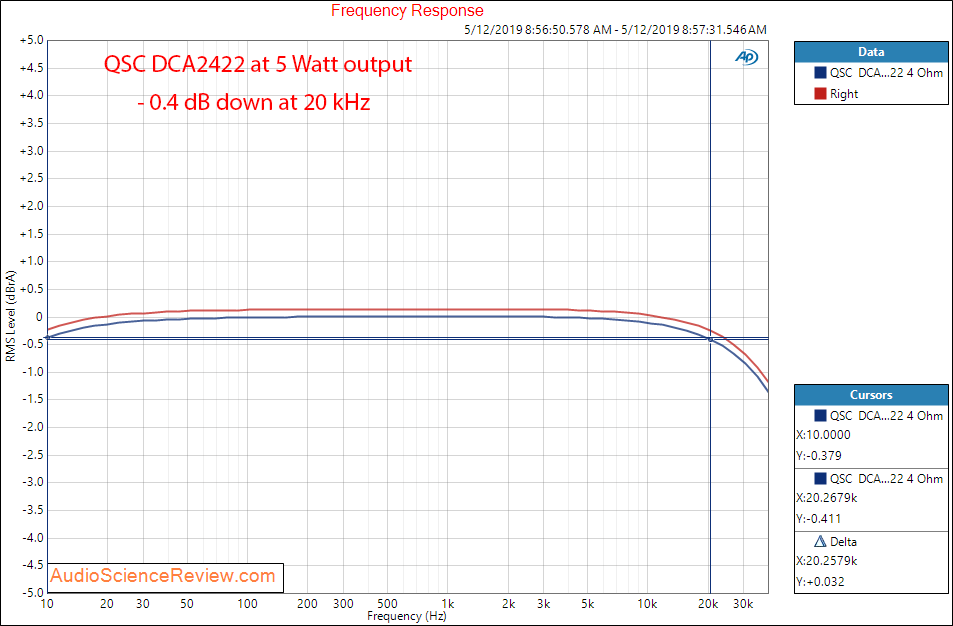953x626 pixels.
Task: Click the cursor value X:20.2679k
Action: tap(827, 498)
